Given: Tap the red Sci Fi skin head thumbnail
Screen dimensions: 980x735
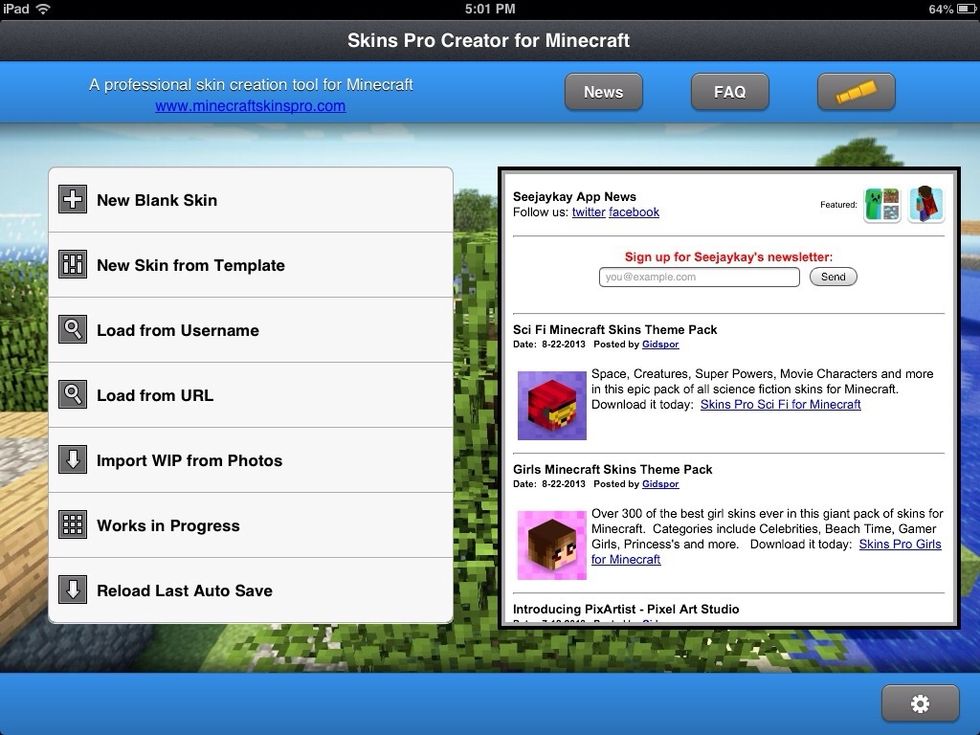Looking at the screenshot, I should tap(552, 405).
